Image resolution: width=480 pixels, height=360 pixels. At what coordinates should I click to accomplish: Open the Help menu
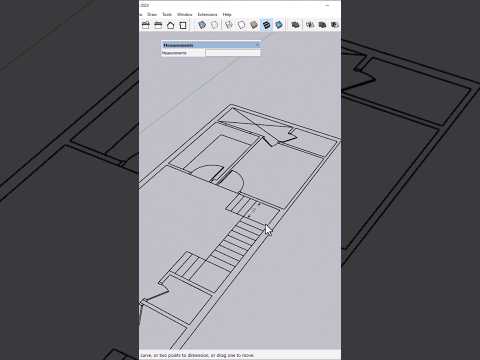click(227, 14)
